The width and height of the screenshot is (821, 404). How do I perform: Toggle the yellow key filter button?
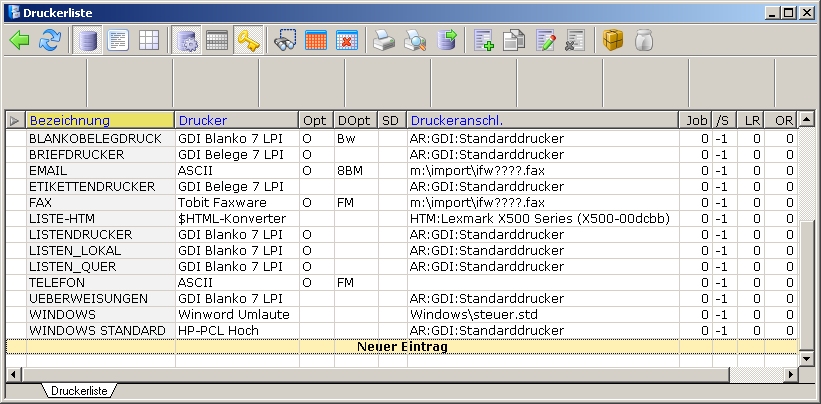click(x=248, y=41)
